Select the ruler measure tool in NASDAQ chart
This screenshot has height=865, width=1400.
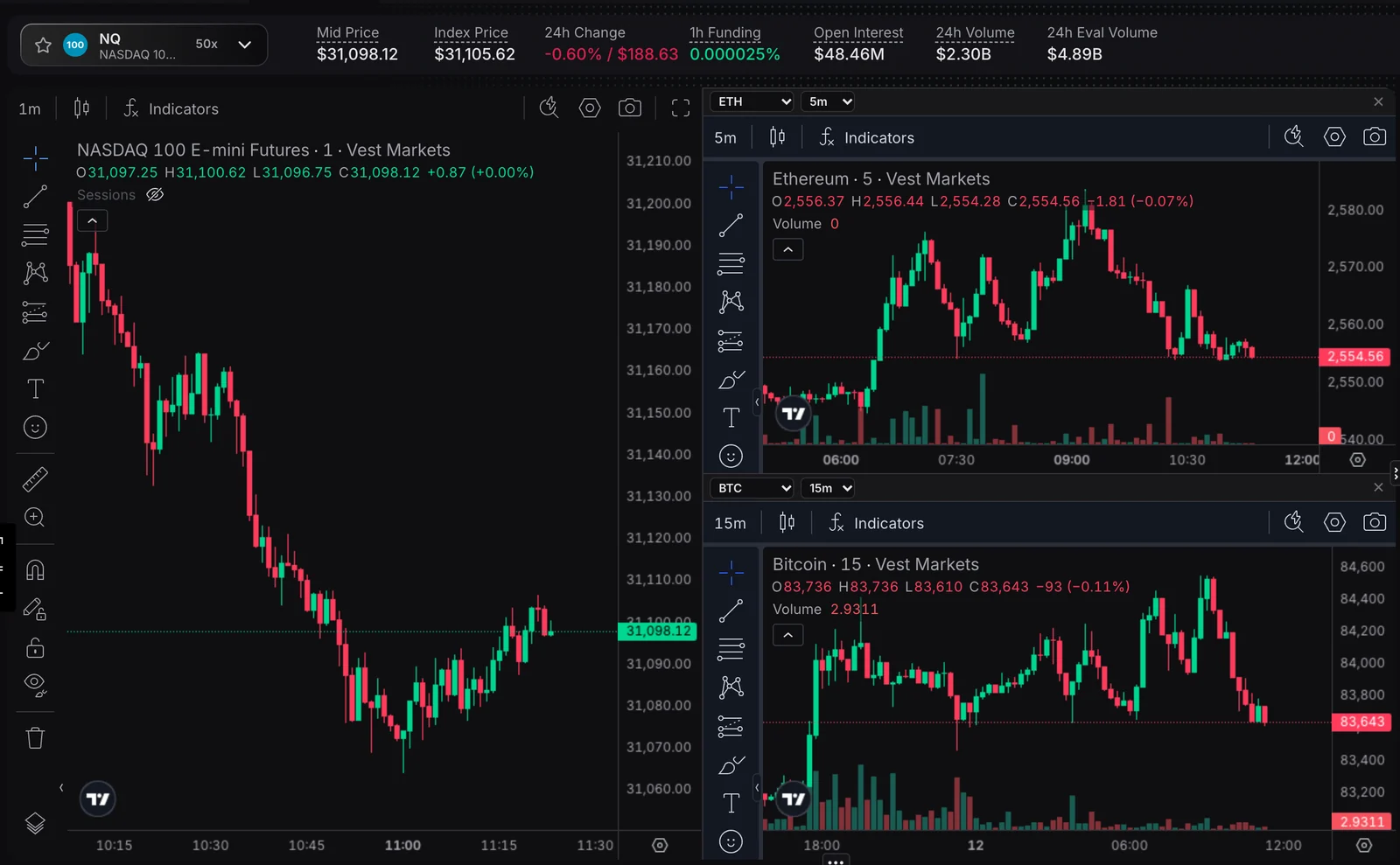click(35, 479)
